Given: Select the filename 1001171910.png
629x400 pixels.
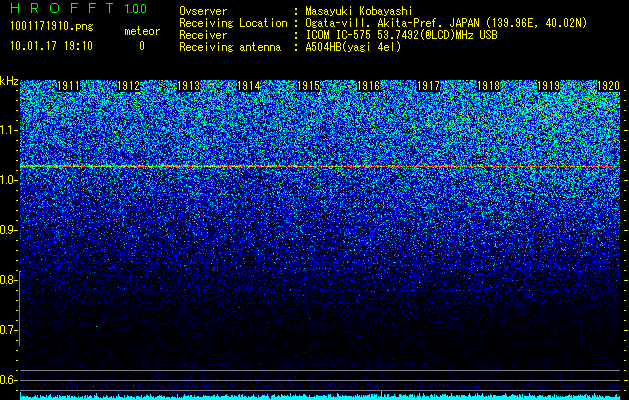Looking at the screenshot, I should [52, 27].
